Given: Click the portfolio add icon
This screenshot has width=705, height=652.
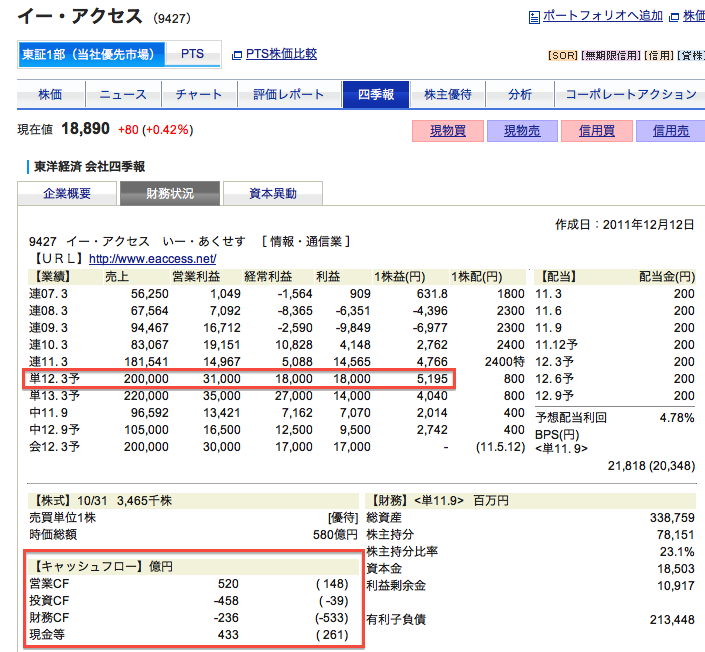Looking at the screenshot, I should pyautogui.click(x=534, y=18).
